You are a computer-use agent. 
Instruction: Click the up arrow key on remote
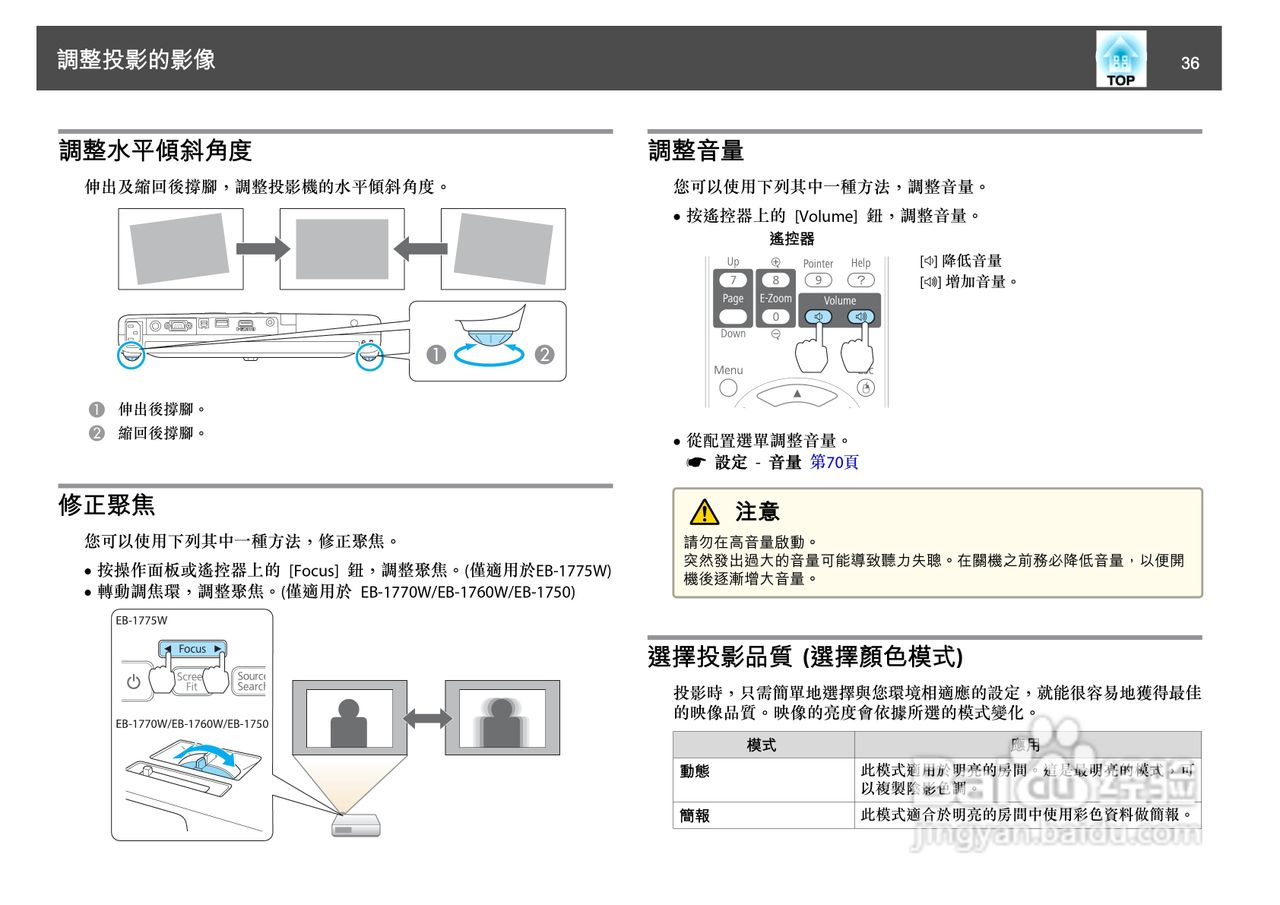[797, 394]
